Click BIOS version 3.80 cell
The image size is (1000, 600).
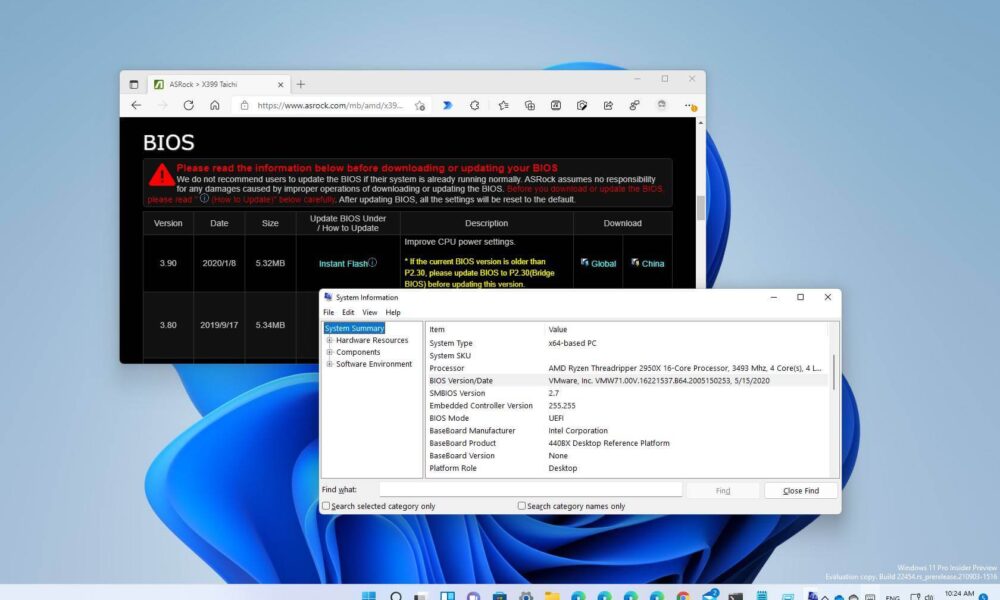tap(168, 325)
